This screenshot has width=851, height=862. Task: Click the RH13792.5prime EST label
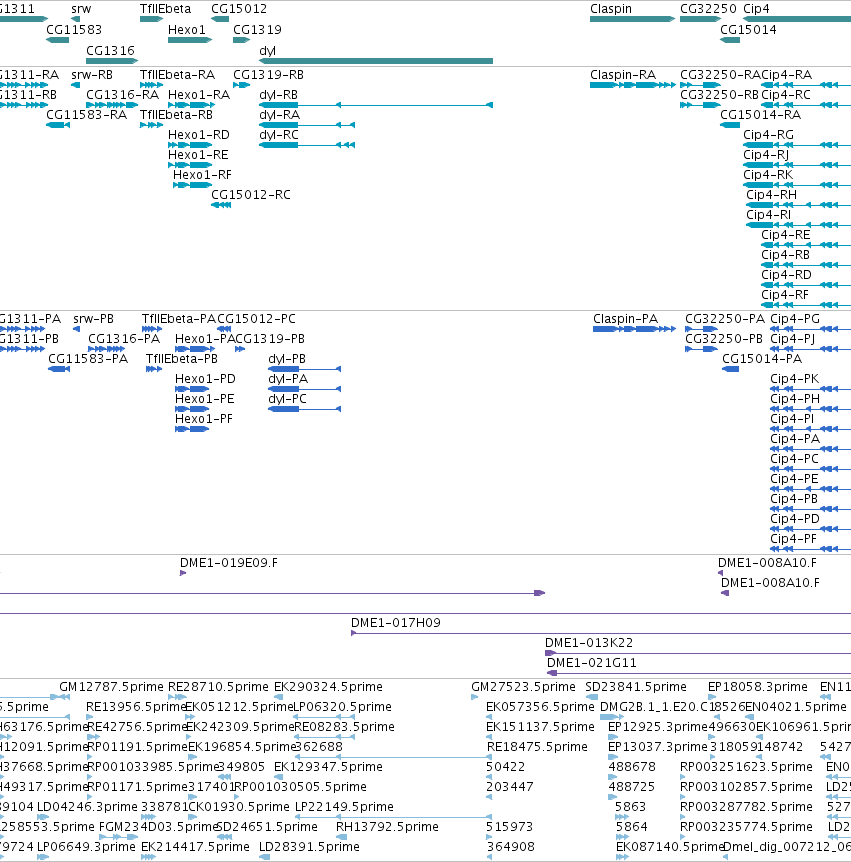click(388, 827)
